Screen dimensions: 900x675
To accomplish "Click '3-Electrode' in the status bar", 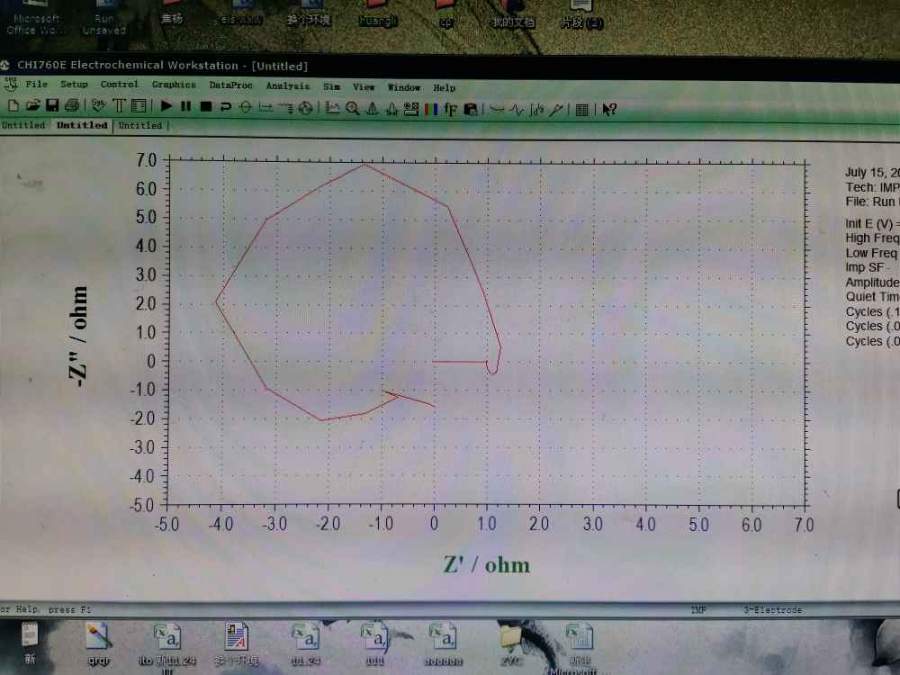I will [x=773, y=610].
